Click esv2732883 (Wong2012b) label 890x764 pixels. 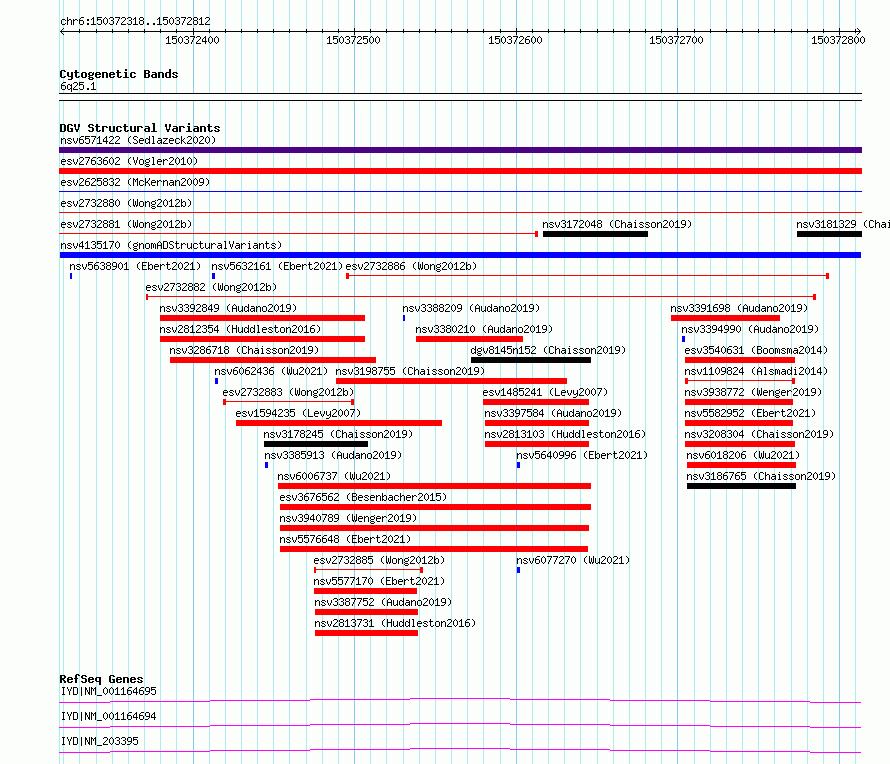tap(288, 392)
